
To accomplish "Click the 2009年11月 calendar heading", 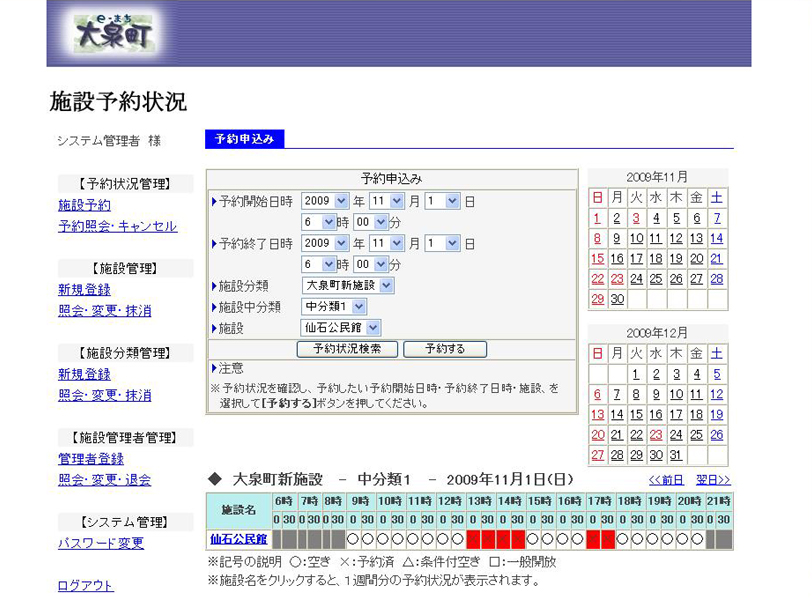I will click(657, 177).
